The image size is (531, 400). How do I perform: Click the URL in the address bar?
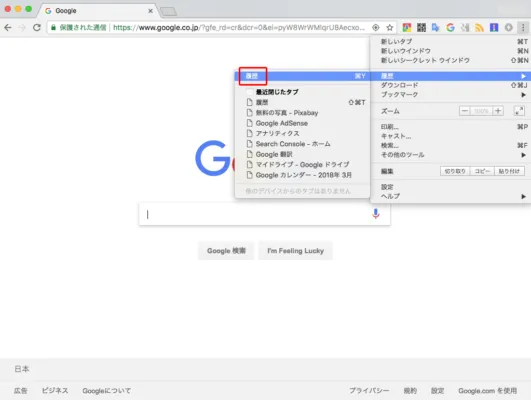click(239, 27)
